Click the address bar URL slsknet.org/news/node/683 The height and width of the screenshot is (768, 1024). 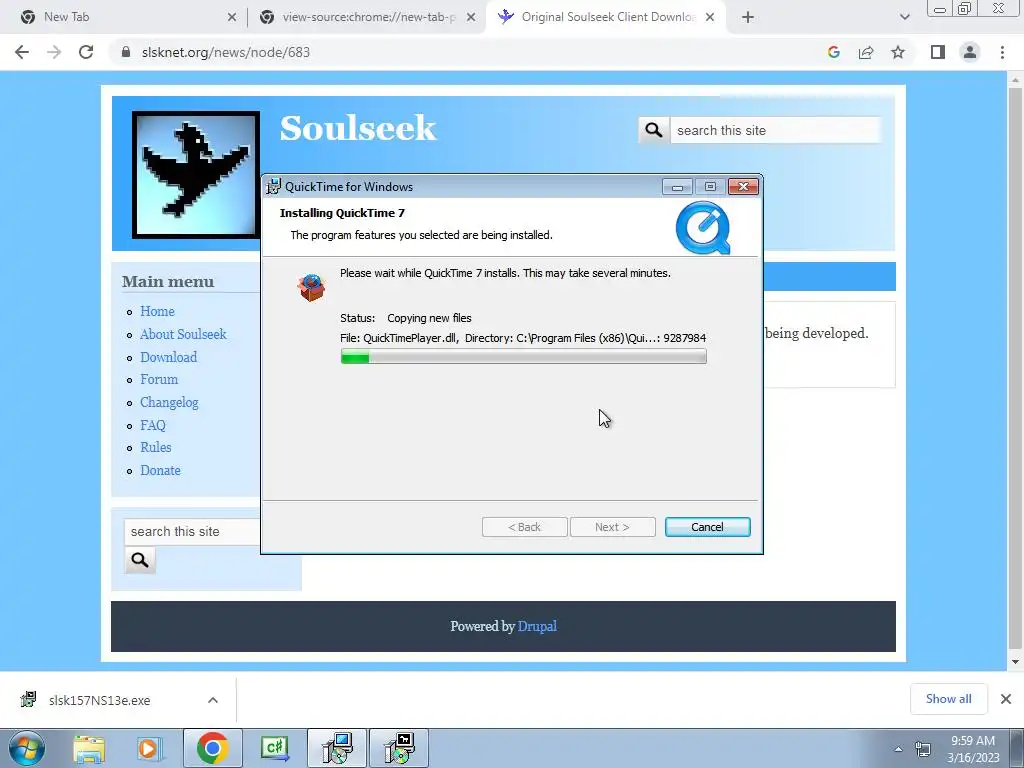(226, 52)
